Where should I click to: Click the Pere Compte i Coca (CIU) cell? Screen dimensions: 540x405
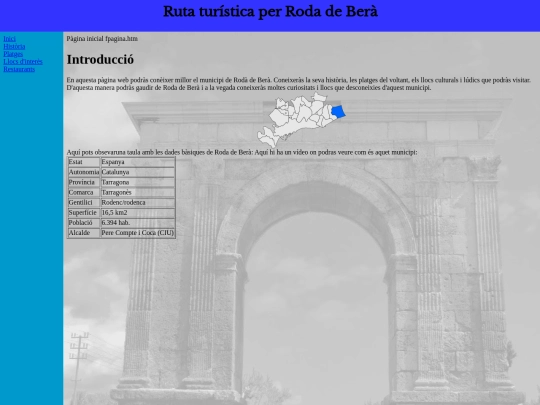[138, 233]
